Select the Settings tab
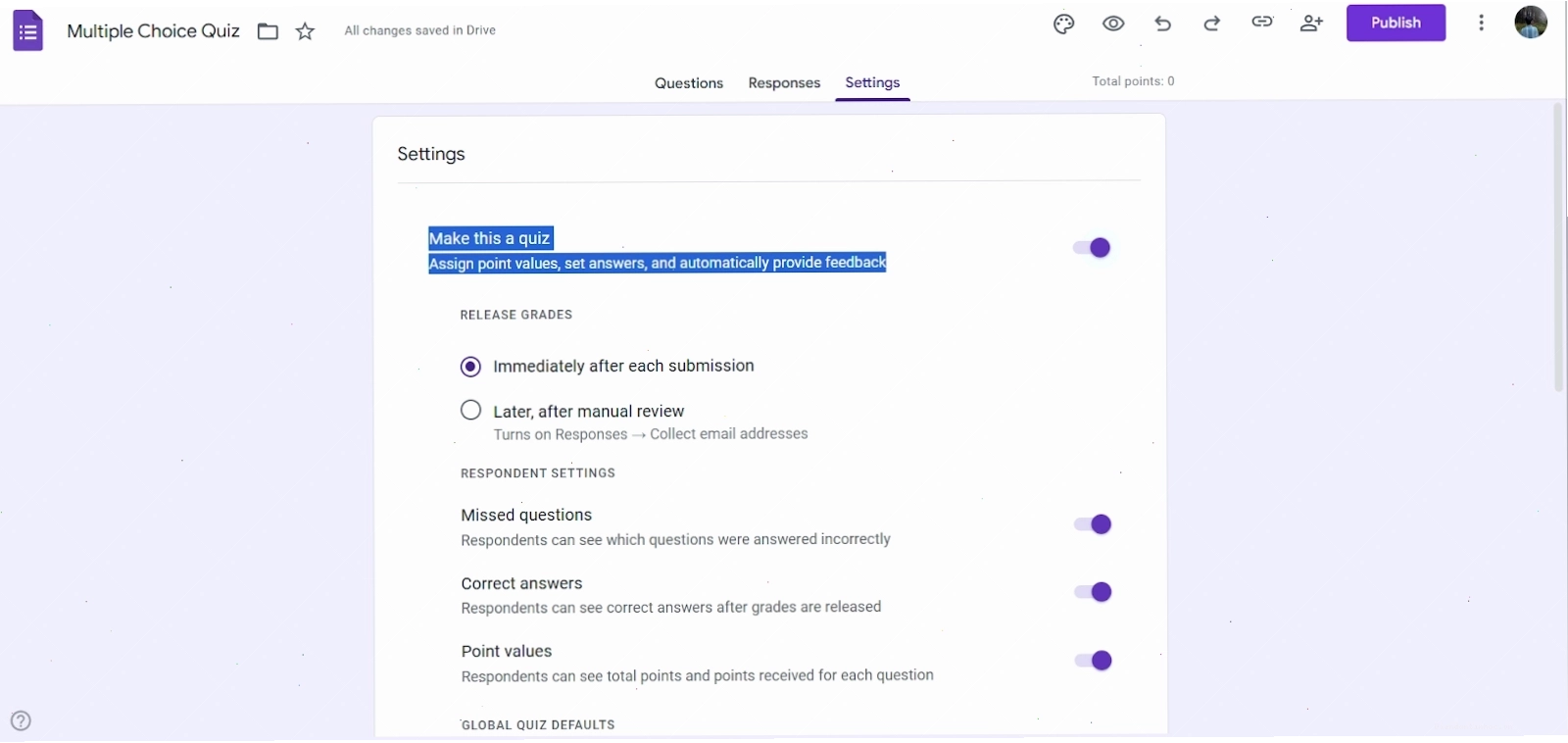Screen dimensions: 1568x743 point(872,83)
